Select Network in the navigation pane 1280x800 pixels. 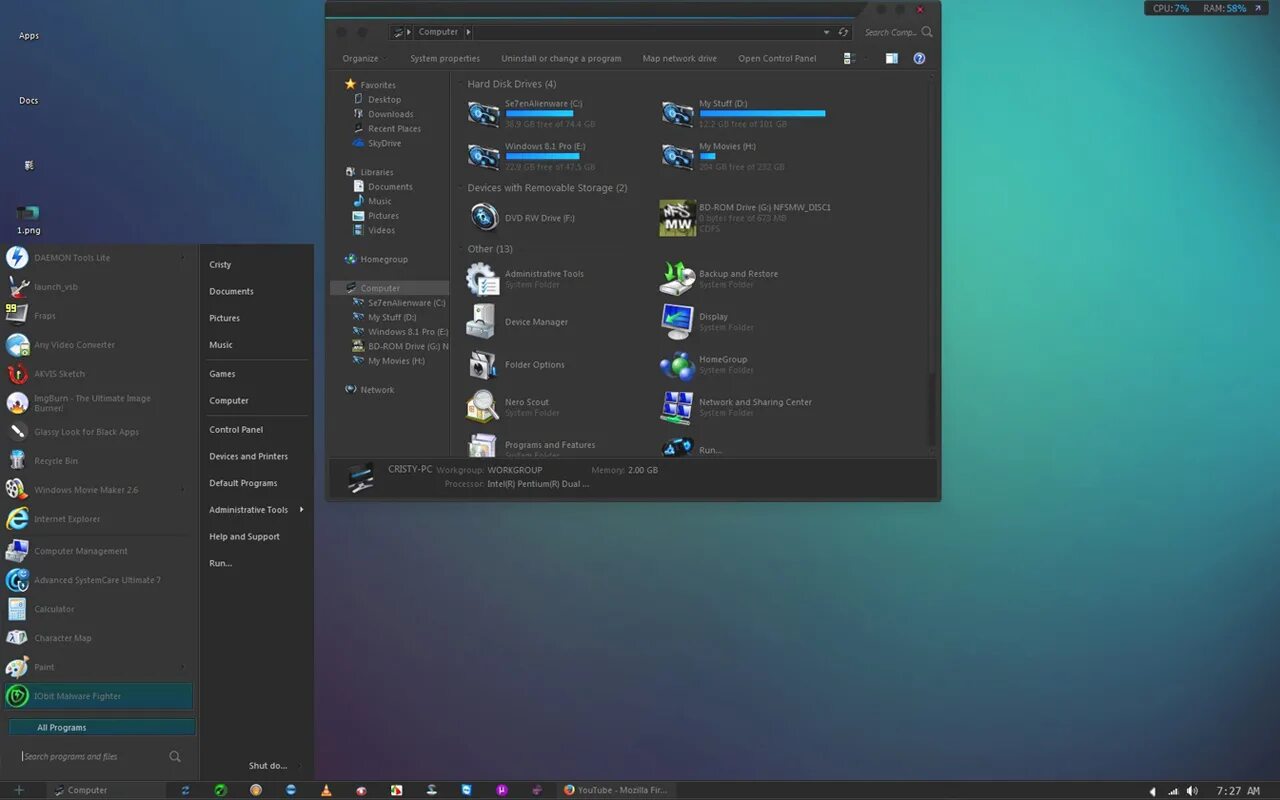pyautogui.click(x=370, y=390)
